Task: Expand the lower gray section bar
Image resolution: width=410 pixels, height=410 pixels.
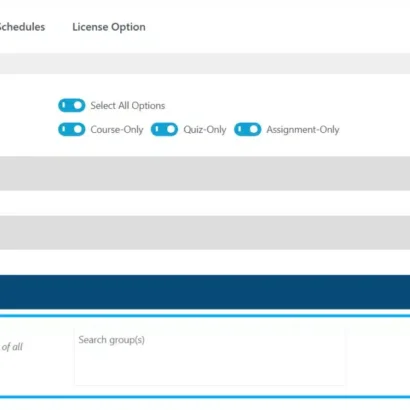Action: click(205, 232)
